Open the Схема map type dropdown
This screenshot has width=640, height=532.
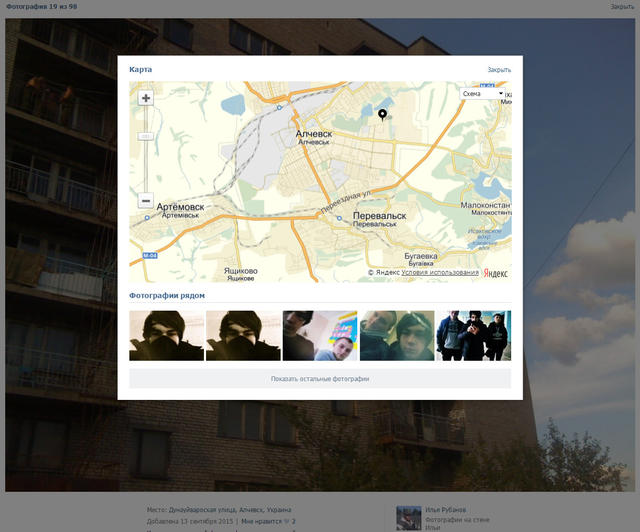[x=482, y=93]
